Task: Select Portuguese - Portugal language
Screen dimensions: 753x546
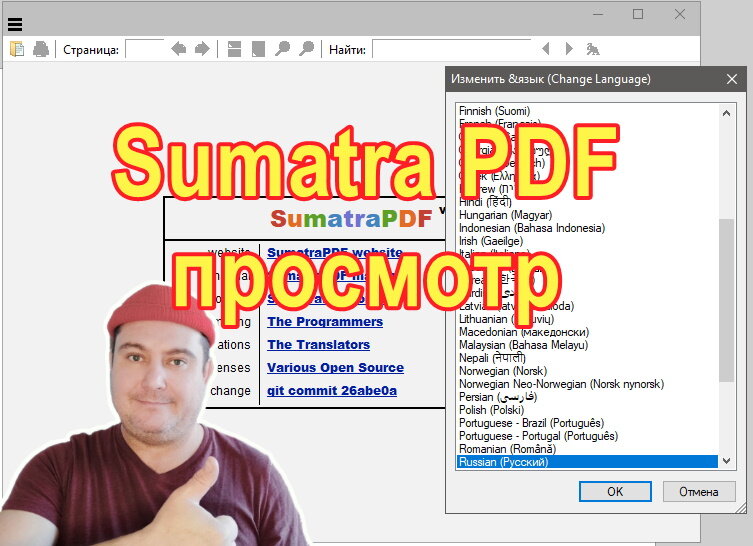Action: tap(587, 436)
